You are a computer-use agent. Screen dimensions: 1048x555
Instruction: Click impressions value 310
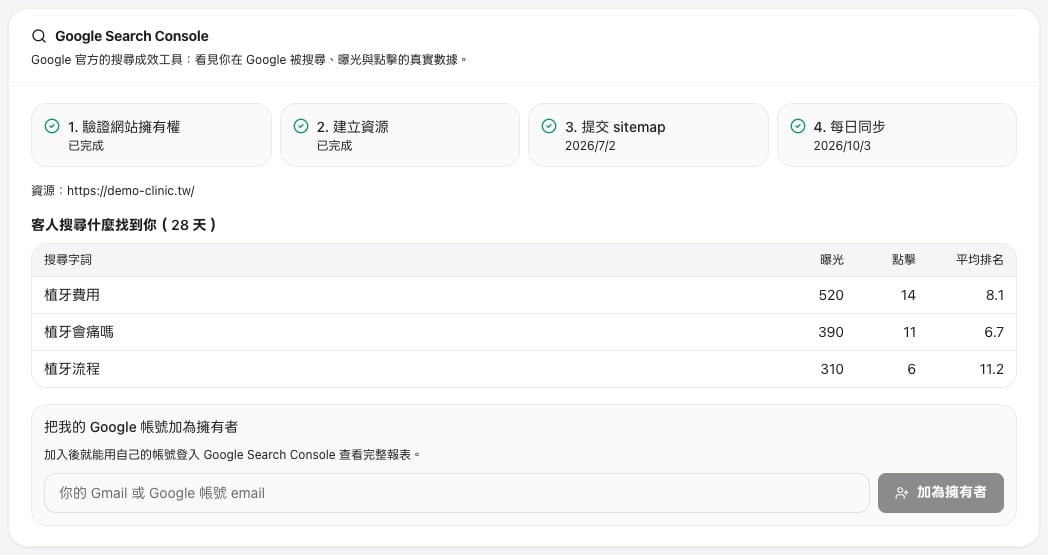pos(831,368)
